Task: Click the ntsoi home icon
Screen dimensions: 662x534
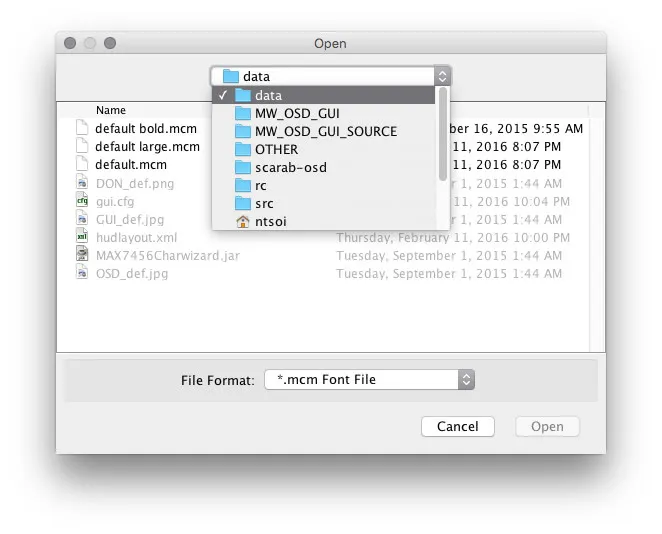Action: [243, 221]
